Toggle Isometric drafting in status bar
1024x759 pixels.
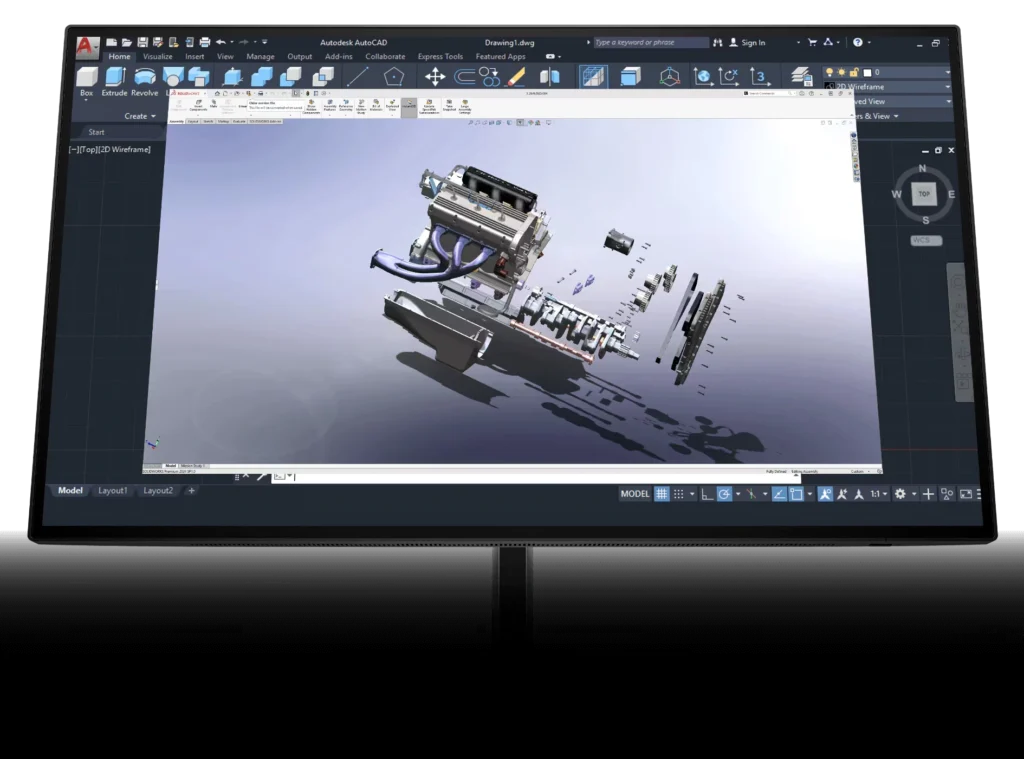click(x=751, y=494)
